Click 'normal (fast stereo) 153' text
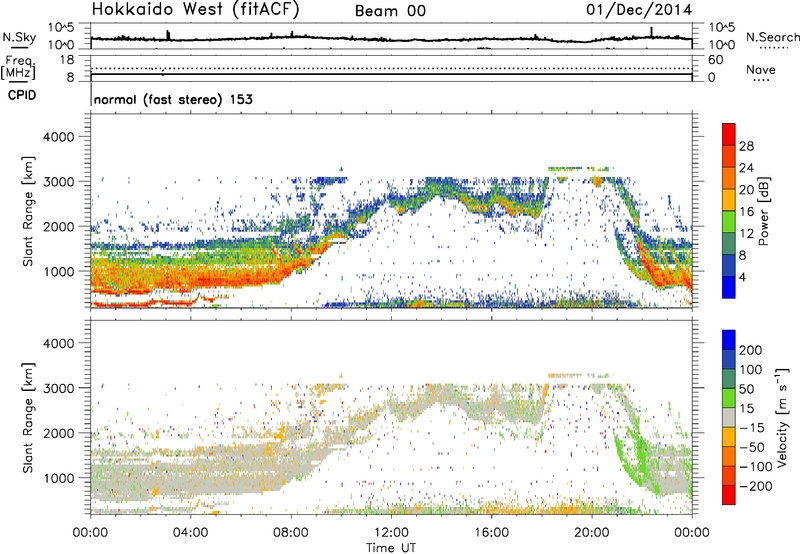This screenshot has height=554, width=800. [x=173, y=99]
